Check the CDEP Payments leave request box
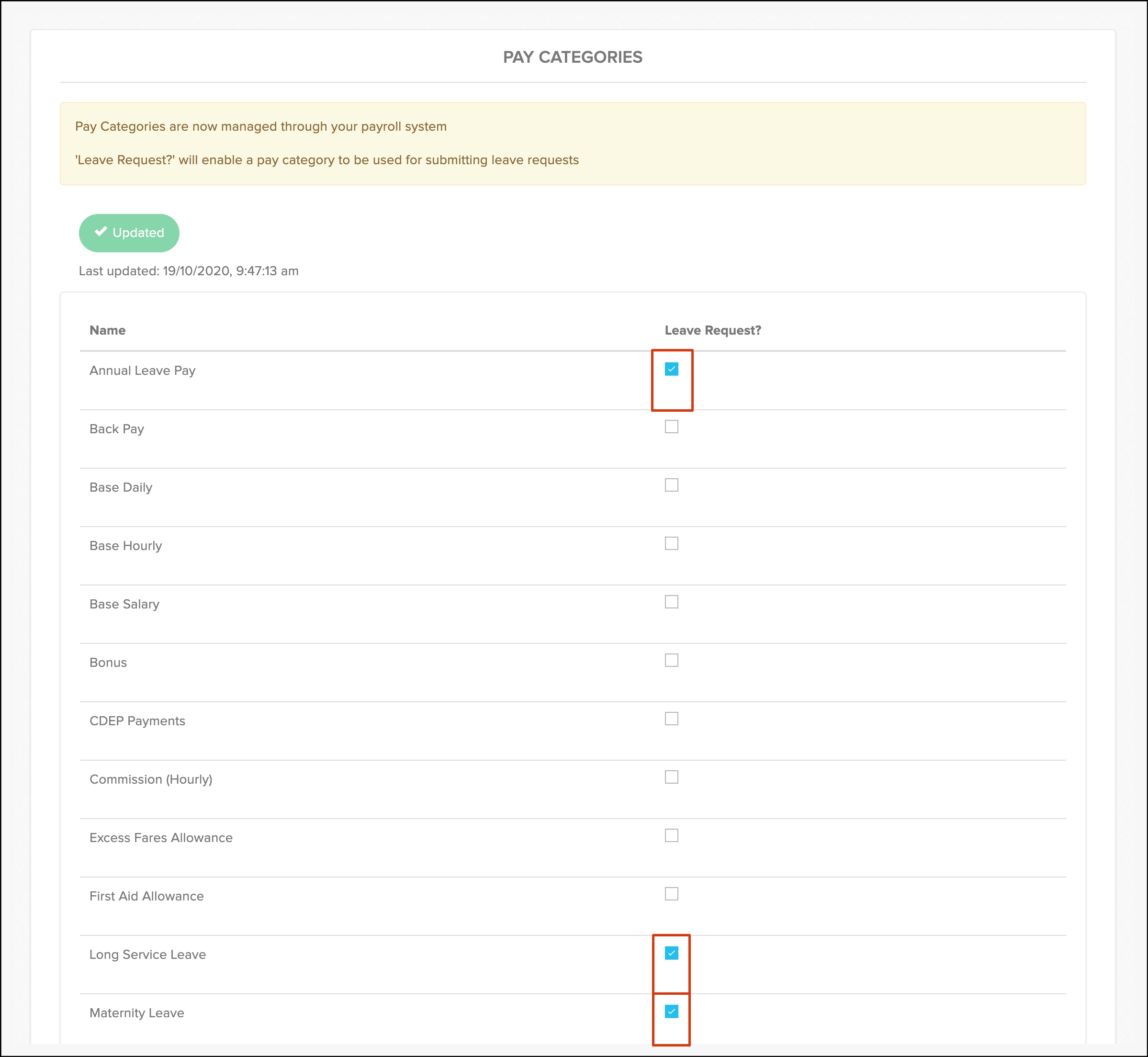The height and width of the screenshot is (1057, 1148). point(672,719)
